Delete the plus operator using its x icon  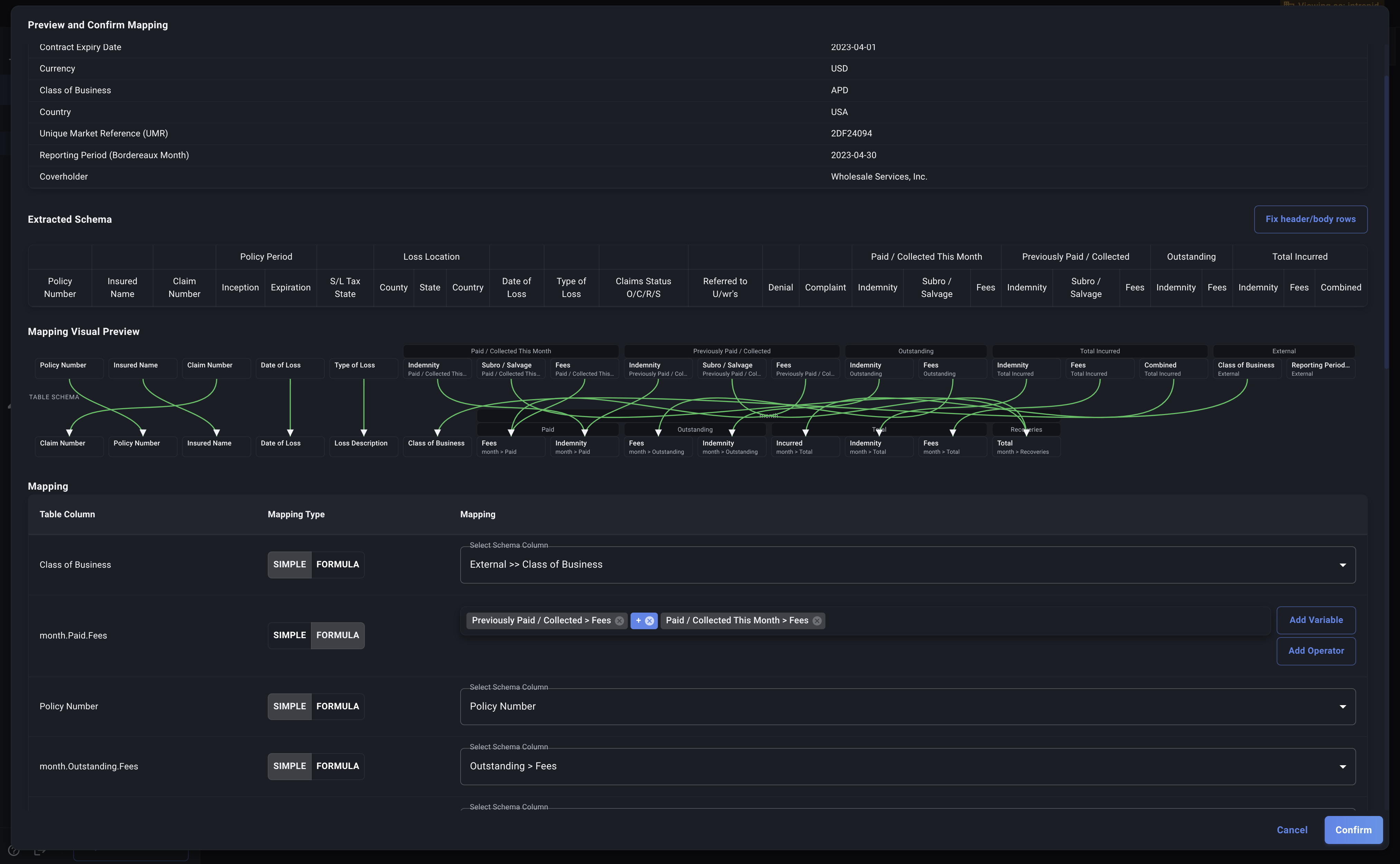coord(650,621)
